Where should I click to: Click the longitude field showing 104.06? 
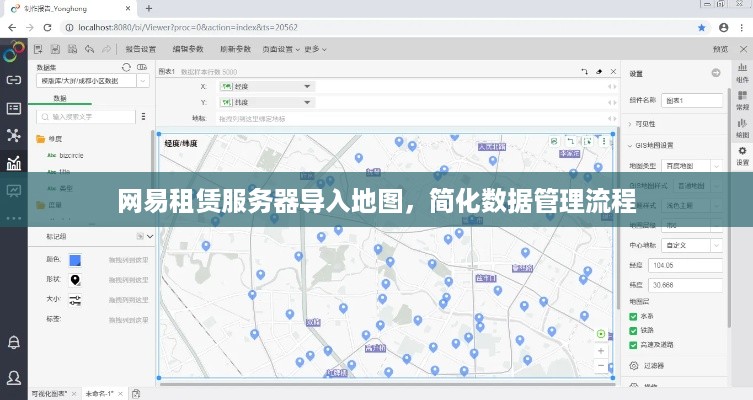point(685,265)
